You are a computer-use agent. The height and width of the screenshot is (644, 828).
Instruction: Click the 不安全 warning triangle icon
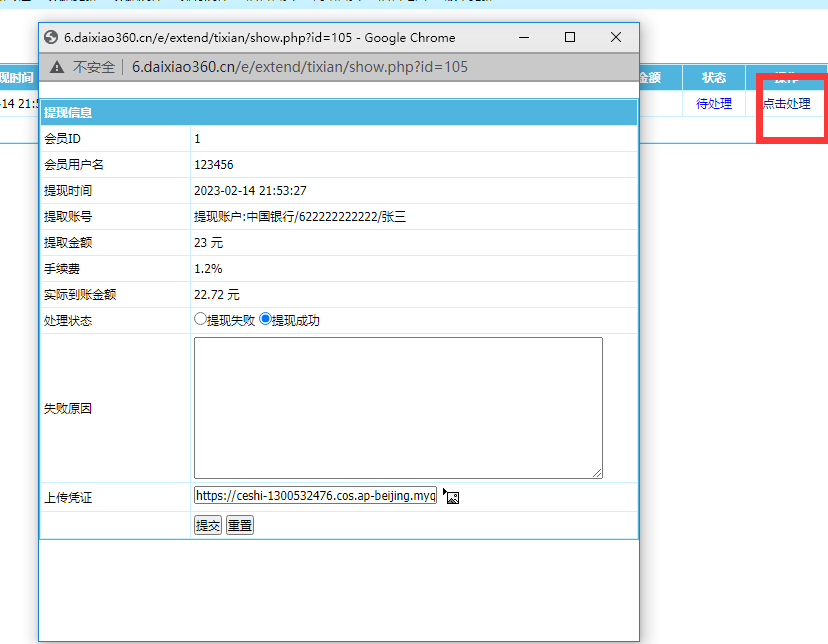tap(57, 67)
